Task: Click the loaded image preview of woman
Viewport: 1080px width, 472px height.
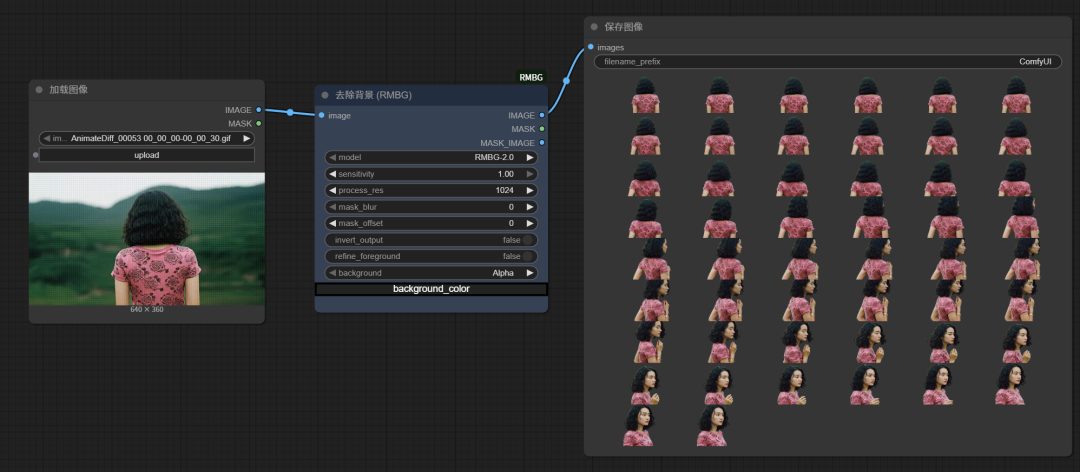Action: coord(147,239)
